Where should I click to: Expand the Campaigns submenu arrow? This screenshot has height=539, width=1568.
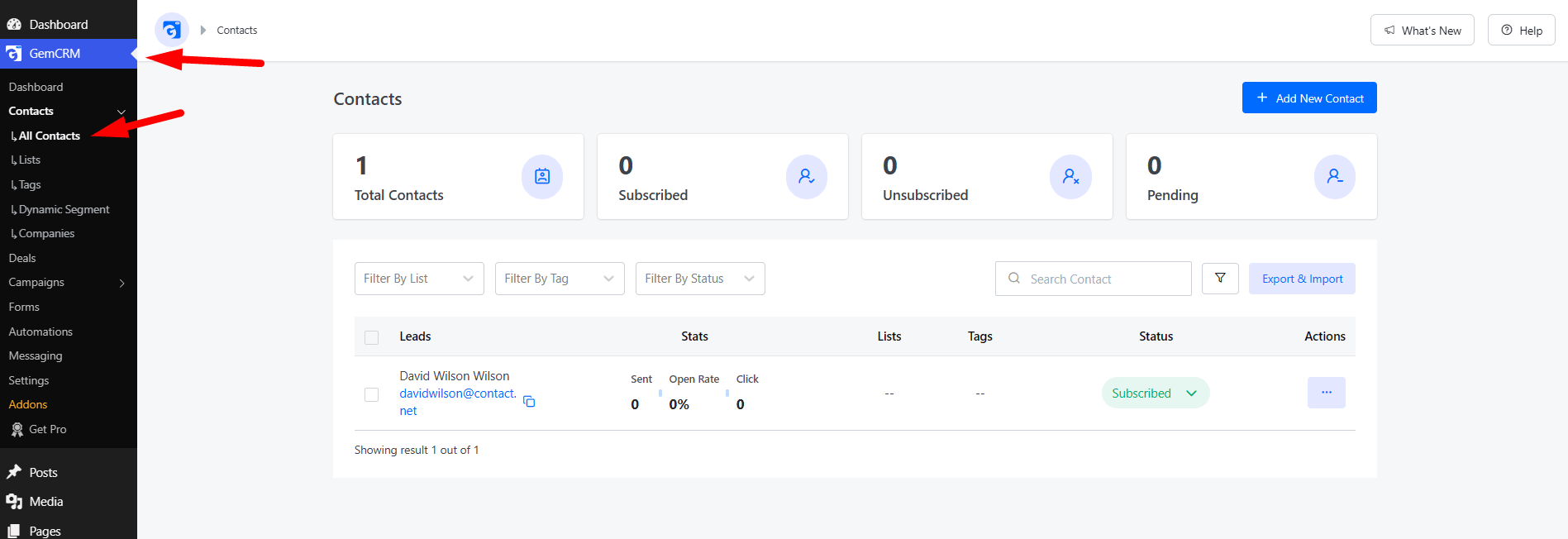122,283
